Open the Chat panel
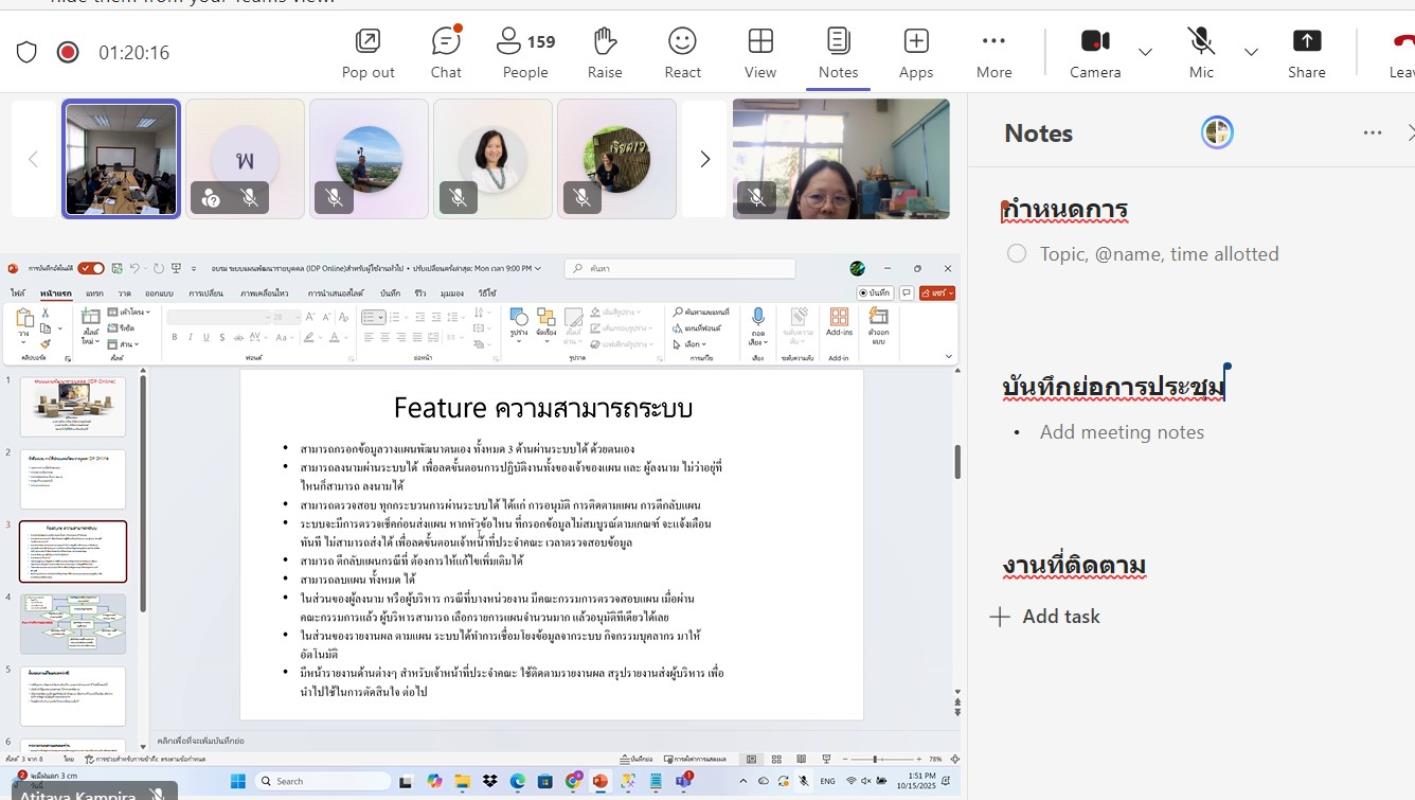This screenshot has height=800, width=1415. coord(446,53)
